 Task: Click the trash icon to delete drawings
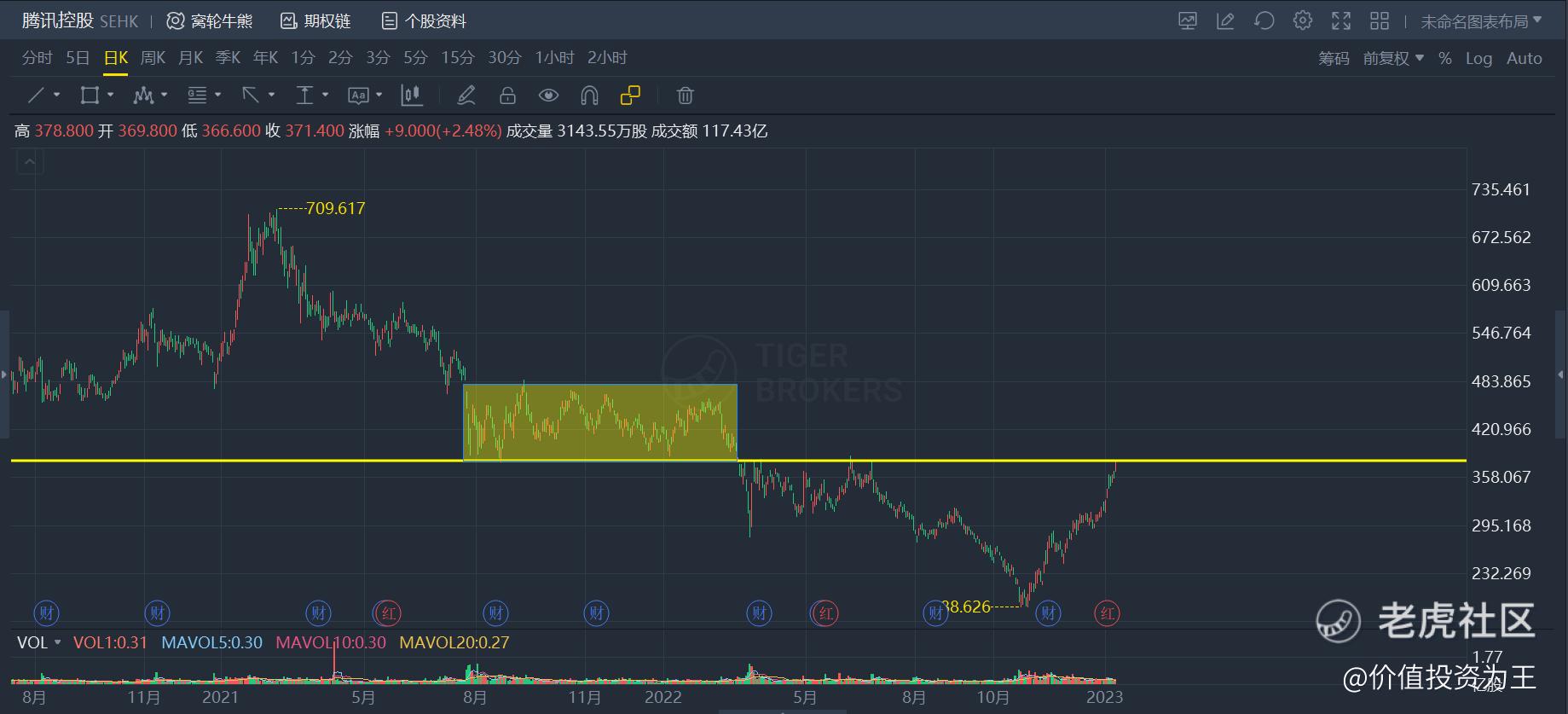pos(685,96)
